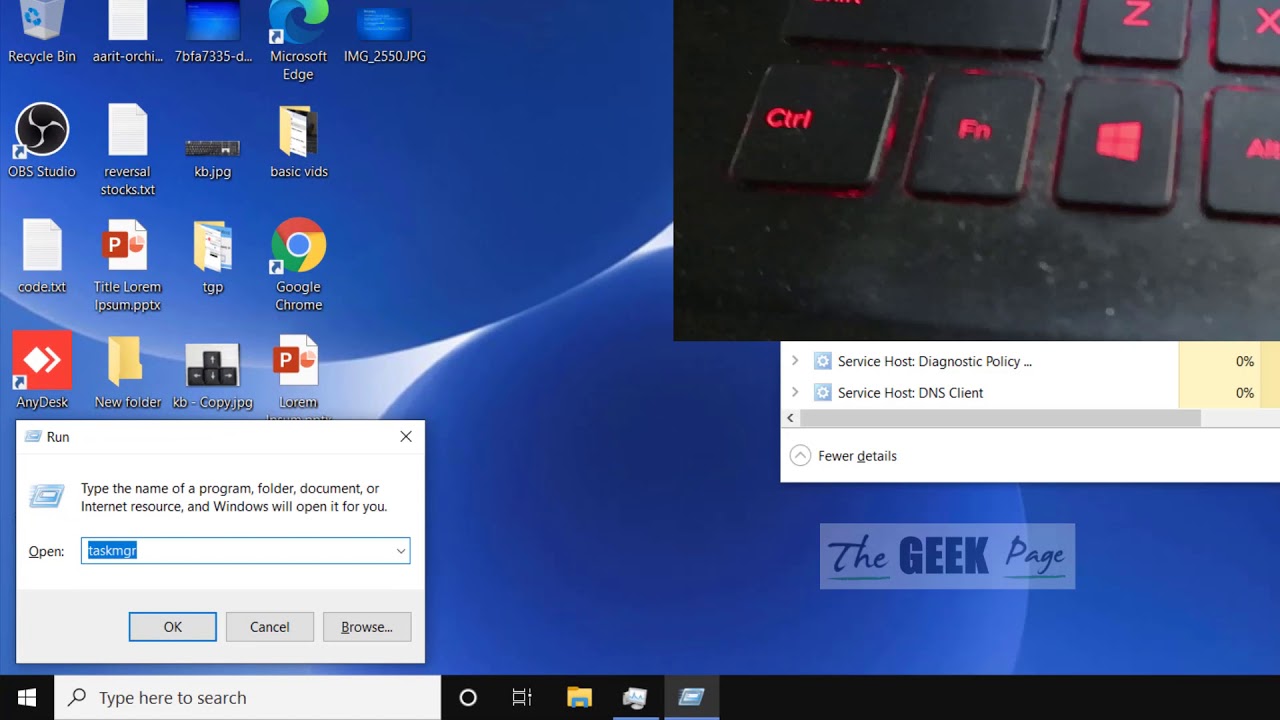Launch the AnyDesk shortcut
The height and width of the screenshot is (720, 1280).
click(x=42, y=370)
